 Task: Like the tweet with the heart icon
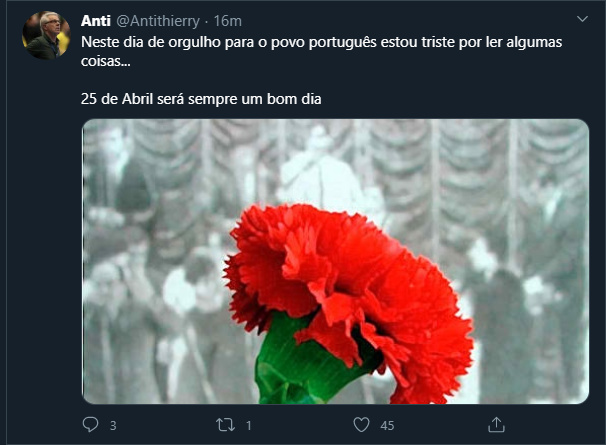(x=361, y=425)
